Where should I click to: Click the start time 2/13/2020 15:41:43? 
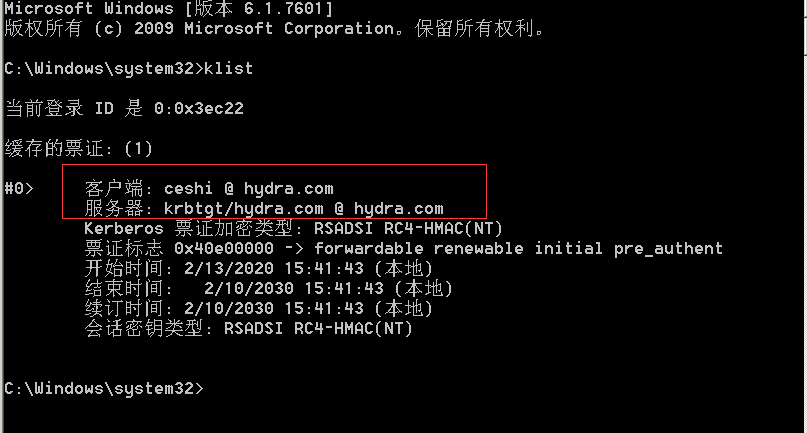click(274, 268)
